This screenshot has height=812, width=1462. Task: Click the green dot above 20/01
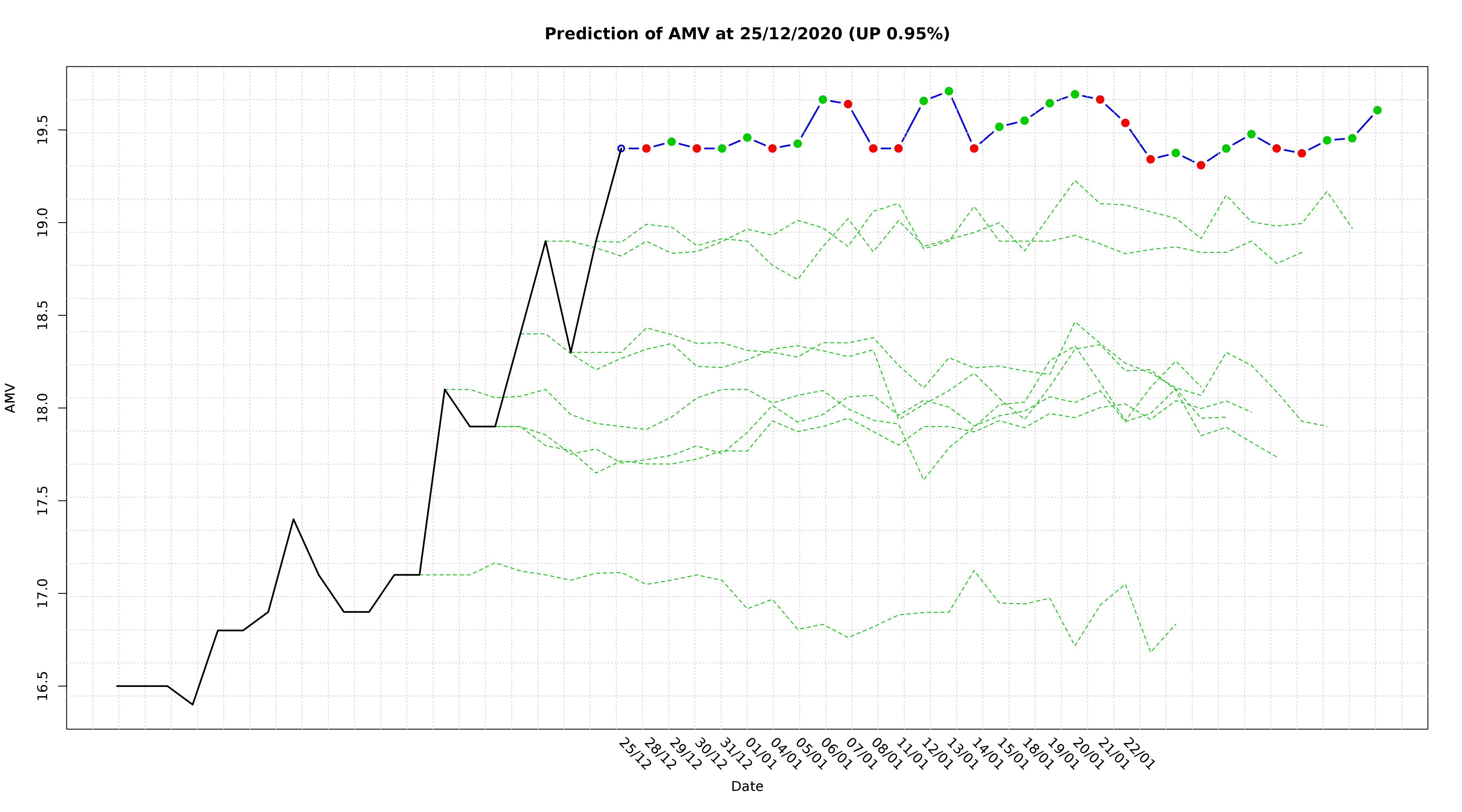1074,94
